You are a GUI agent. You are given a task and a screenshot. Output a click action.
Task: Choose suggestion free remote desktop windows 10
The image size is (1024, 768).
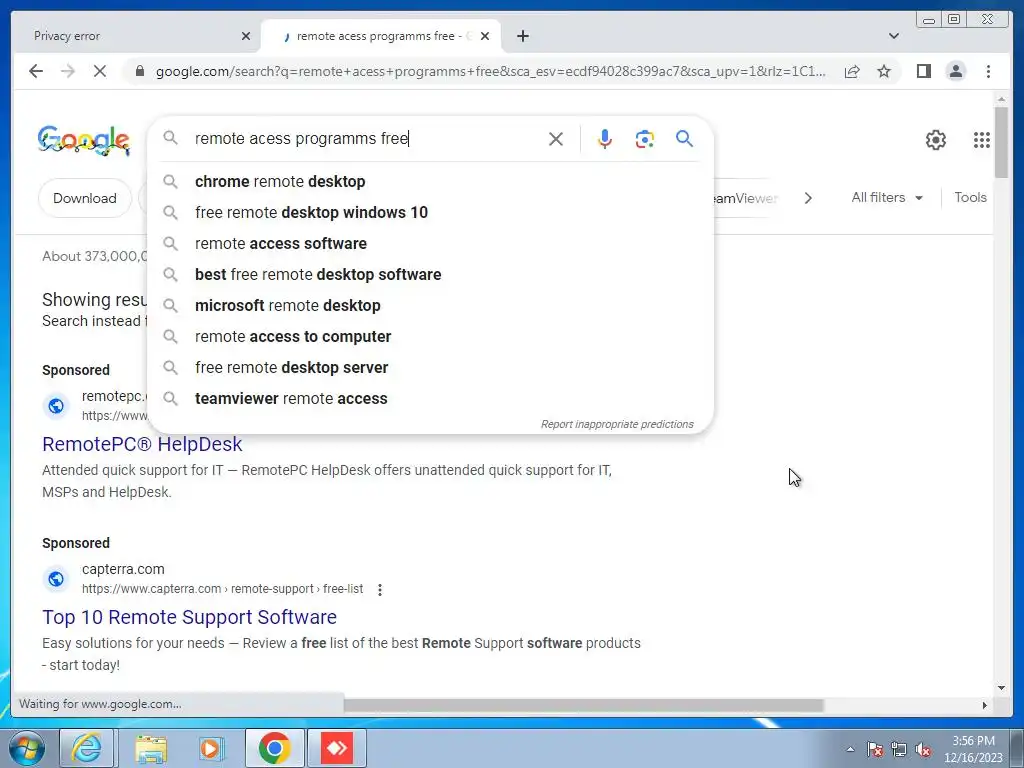[431, 212]
